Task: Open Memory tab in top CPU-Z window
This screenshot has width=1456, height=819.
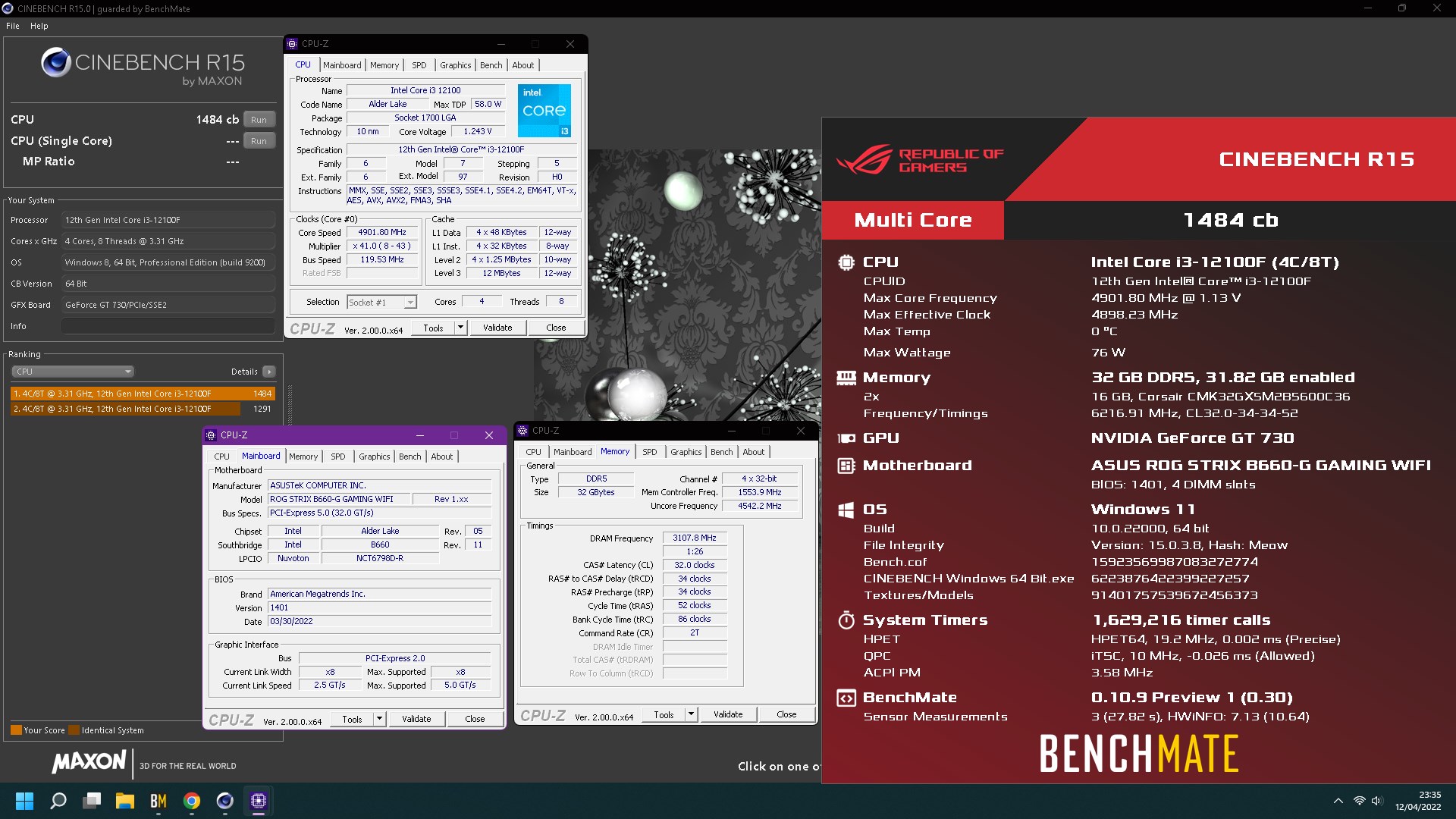Action: pos(384,65)
